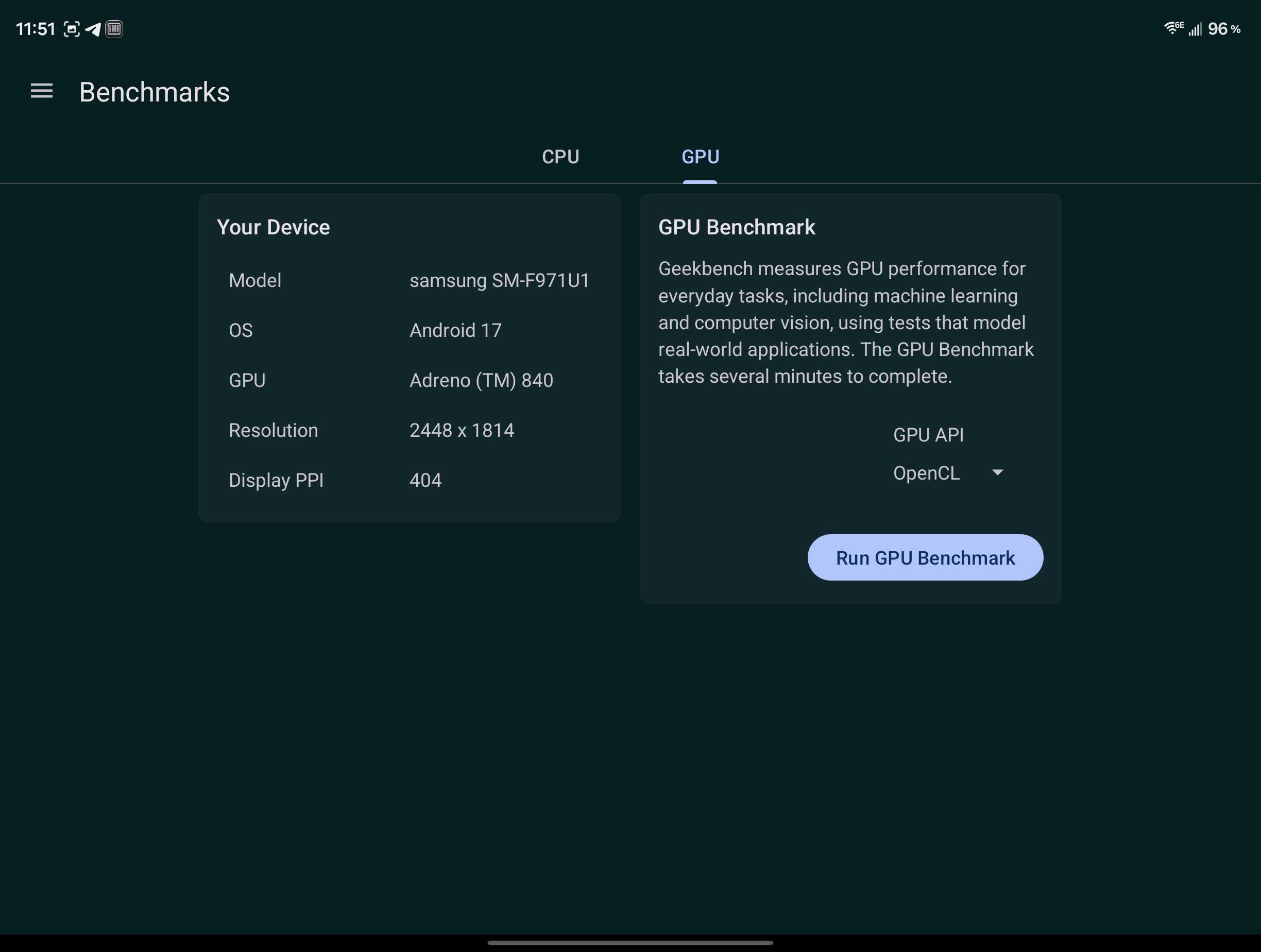This screenshot has height=952, width=1261.
Task: Select the GPU tab
Action: pos(700,157)
